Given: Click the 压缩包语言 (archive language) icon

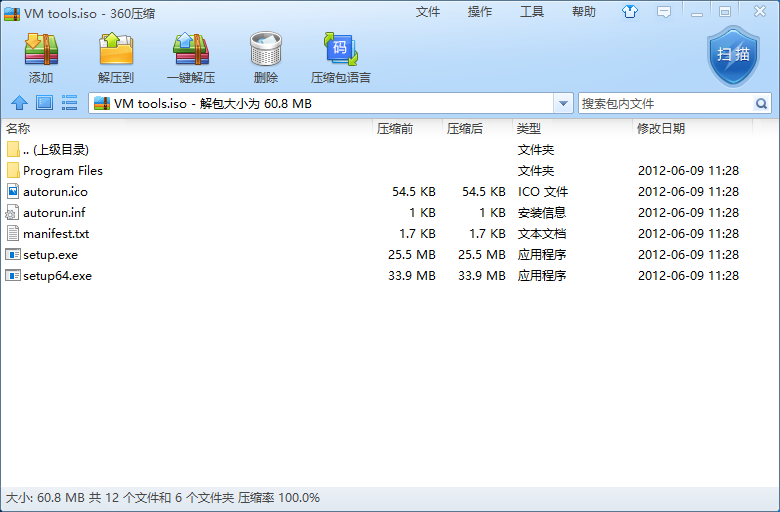Looking at the screenshot, I should (341, 49).
